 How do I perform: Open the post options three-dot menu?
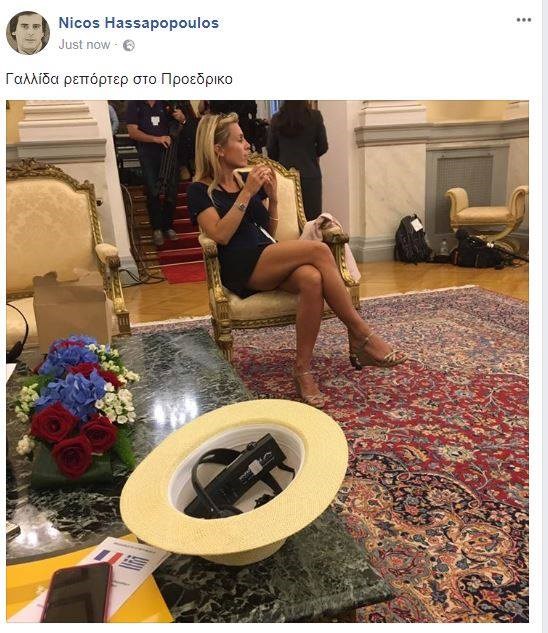click(x=523, y=20)
